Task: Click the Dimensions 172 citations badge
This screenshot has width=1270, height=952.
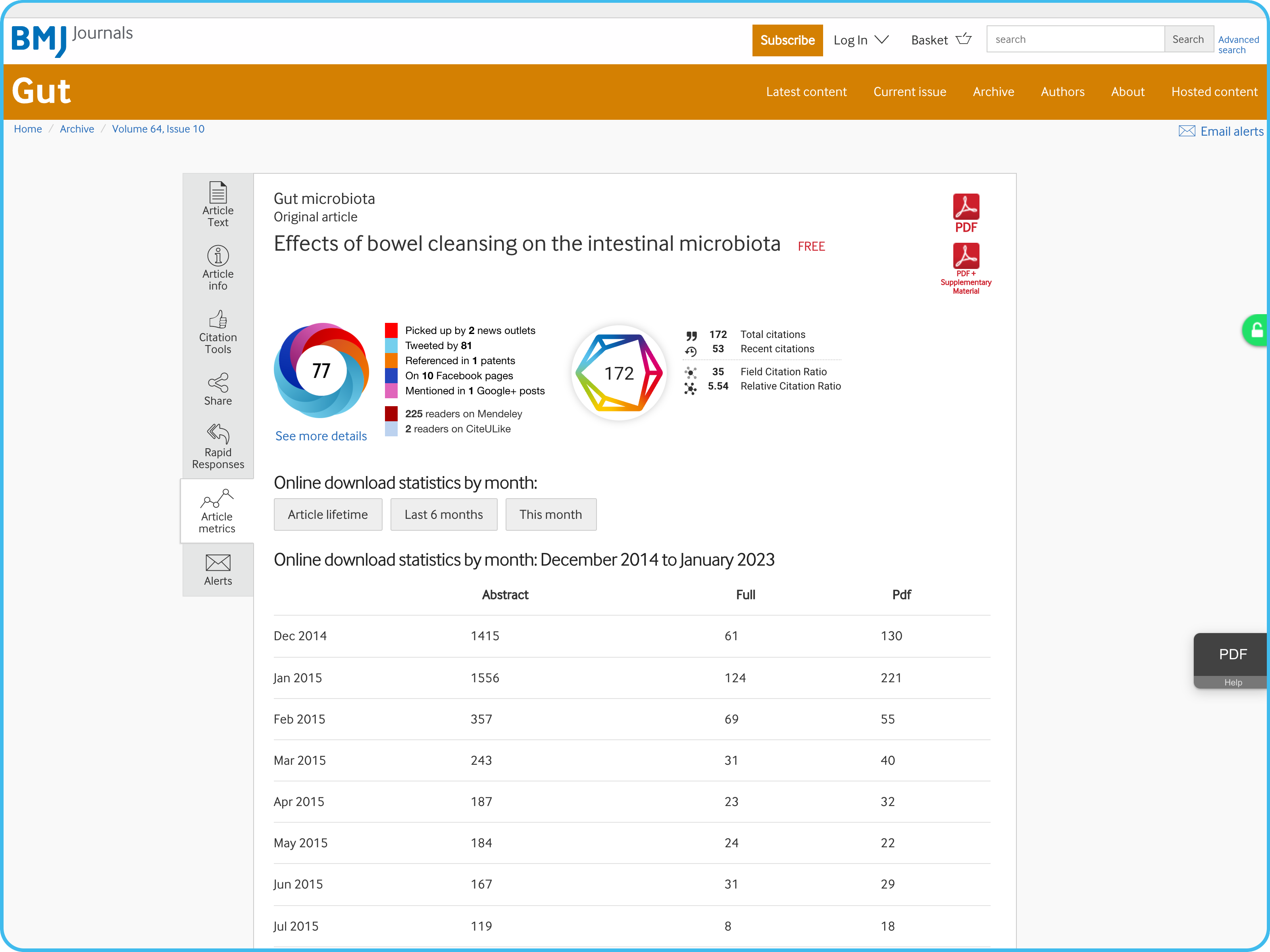Action: pos(619,373)
